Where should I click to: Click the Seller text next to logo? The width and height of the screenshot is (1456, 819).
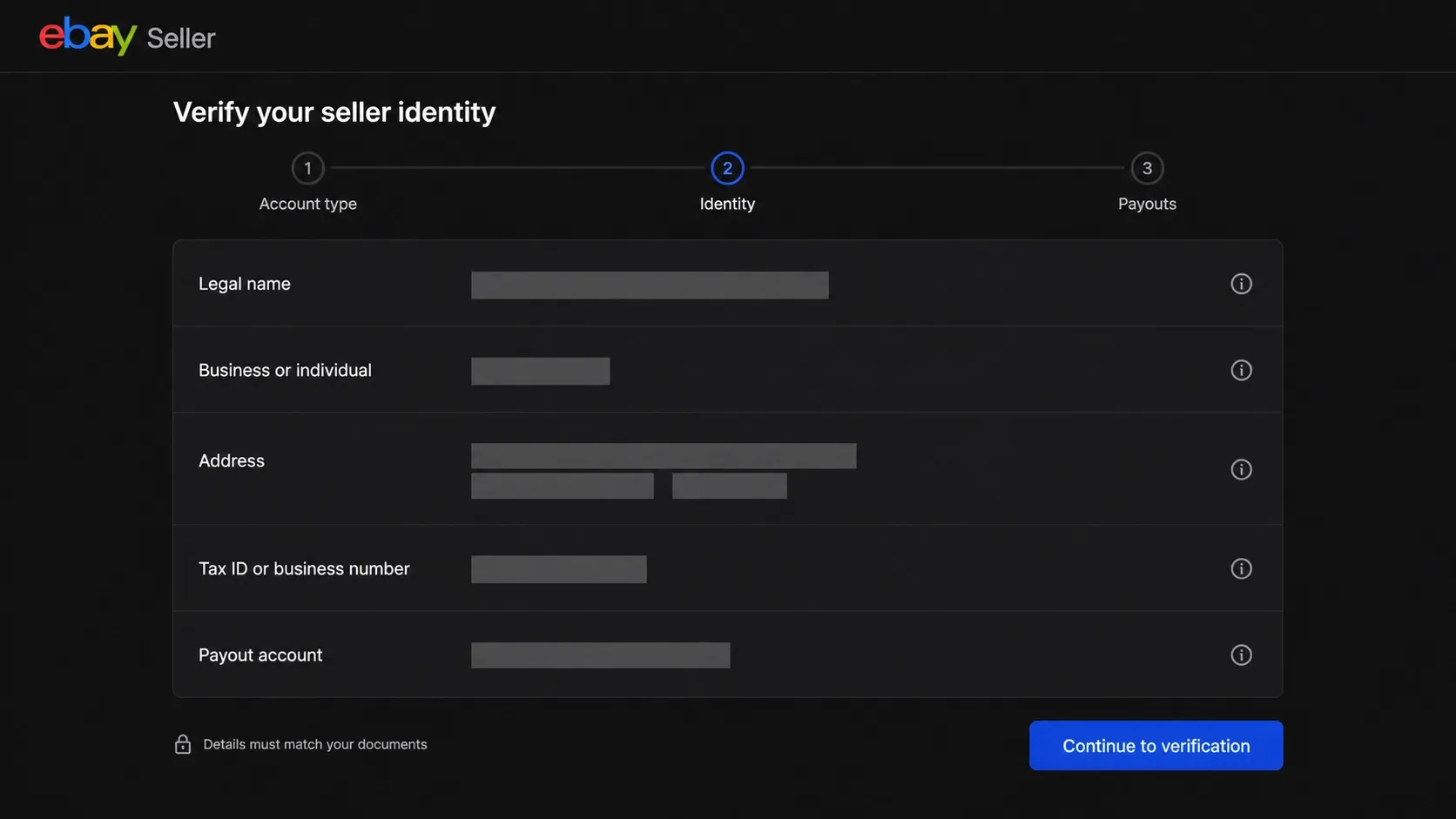[180, 38]
